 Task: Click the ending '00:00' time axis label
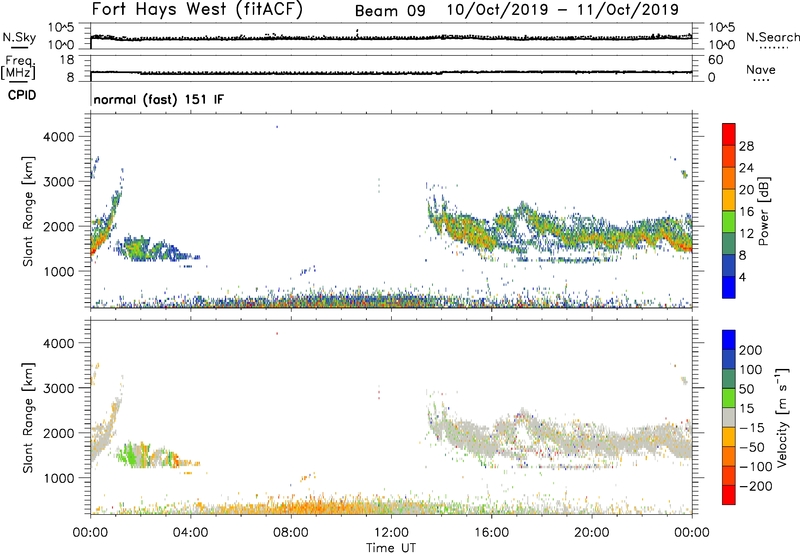click(x=692, y=533)
